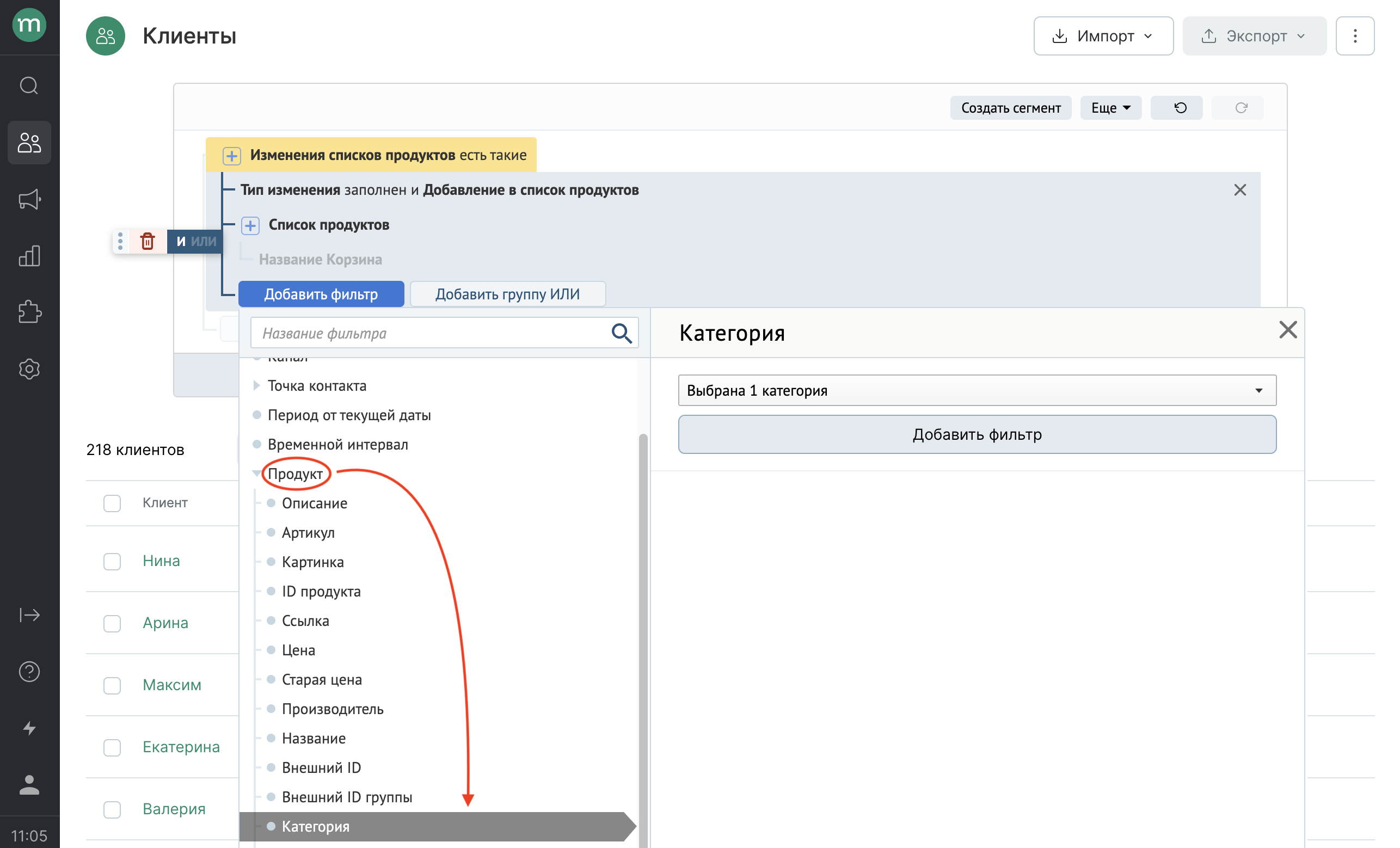Open the client link Максим
Viewport: 1400px width, 848px height.
171,684
